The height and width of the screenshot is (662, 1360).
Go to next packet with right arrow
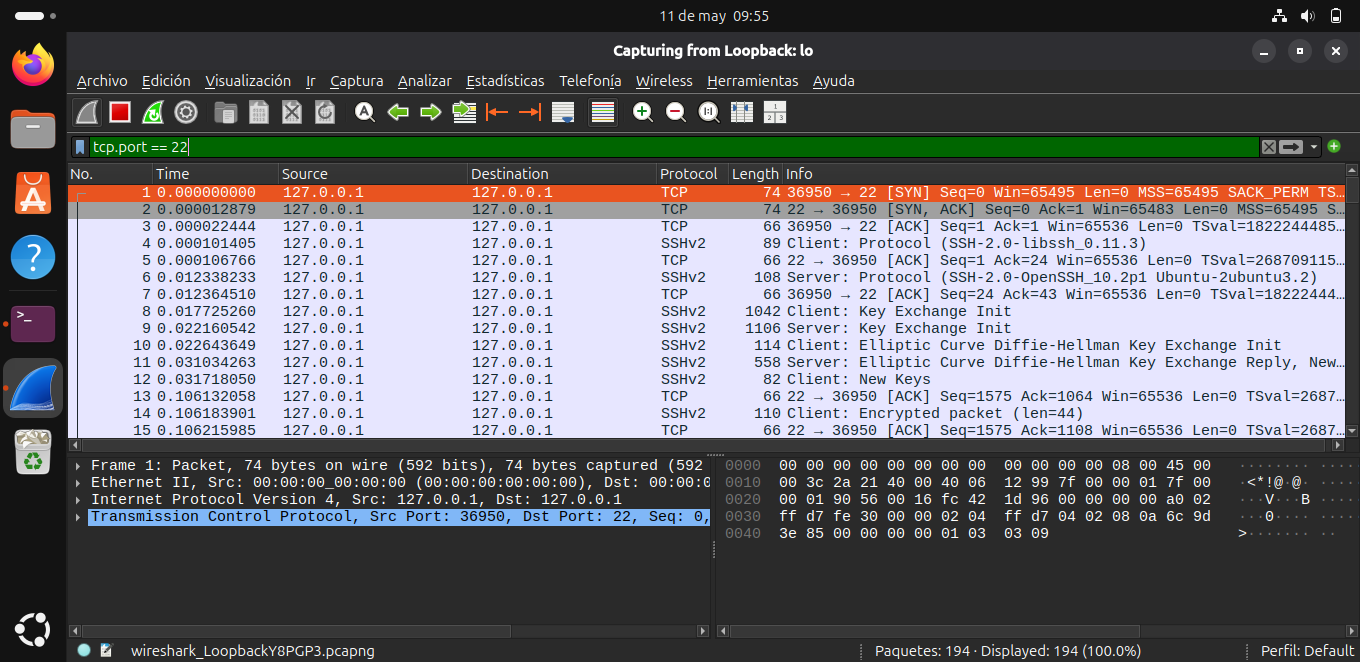pyautogui.click(x=430, y=112)
